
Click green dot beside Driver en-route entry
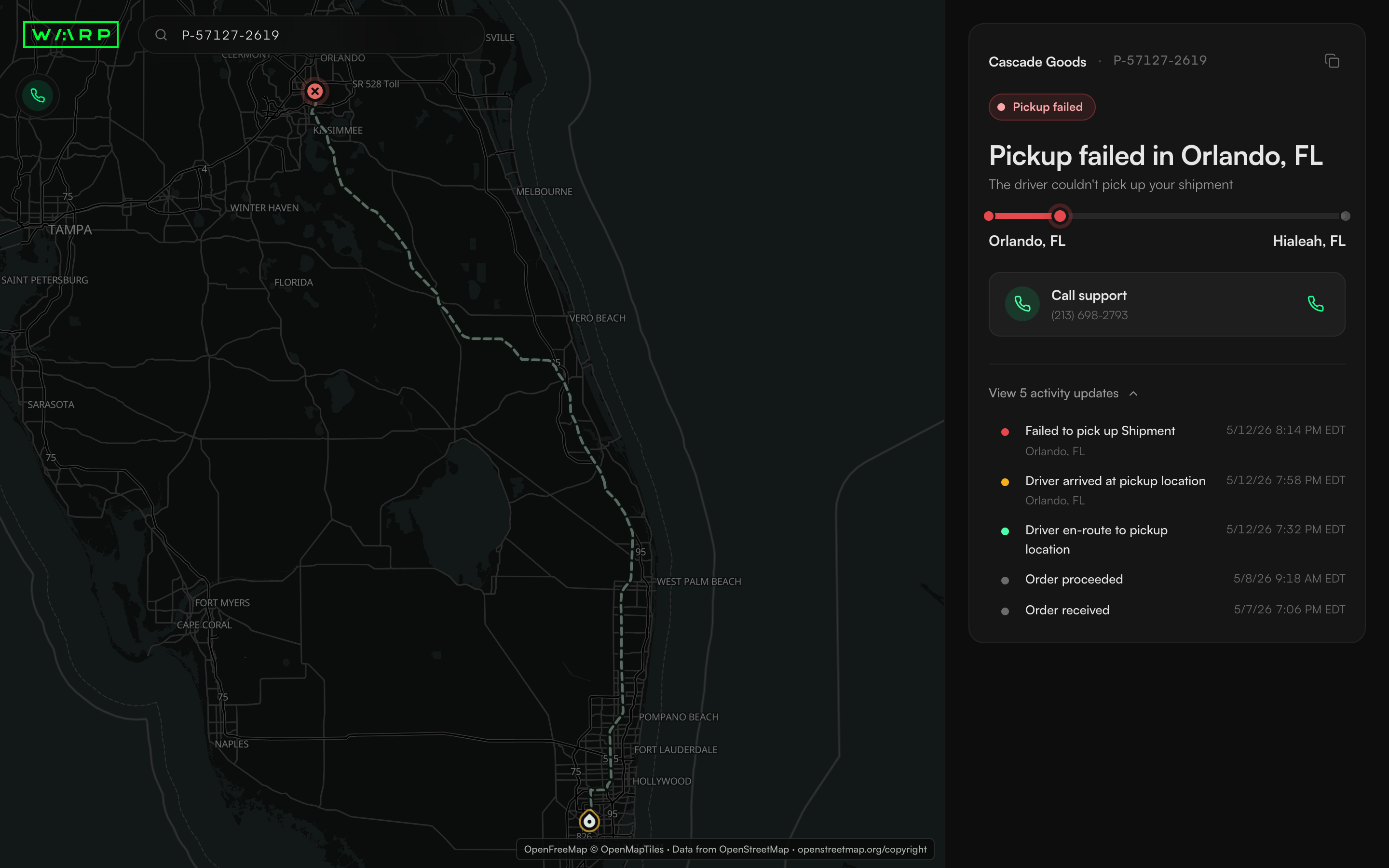click(1005, 531)
